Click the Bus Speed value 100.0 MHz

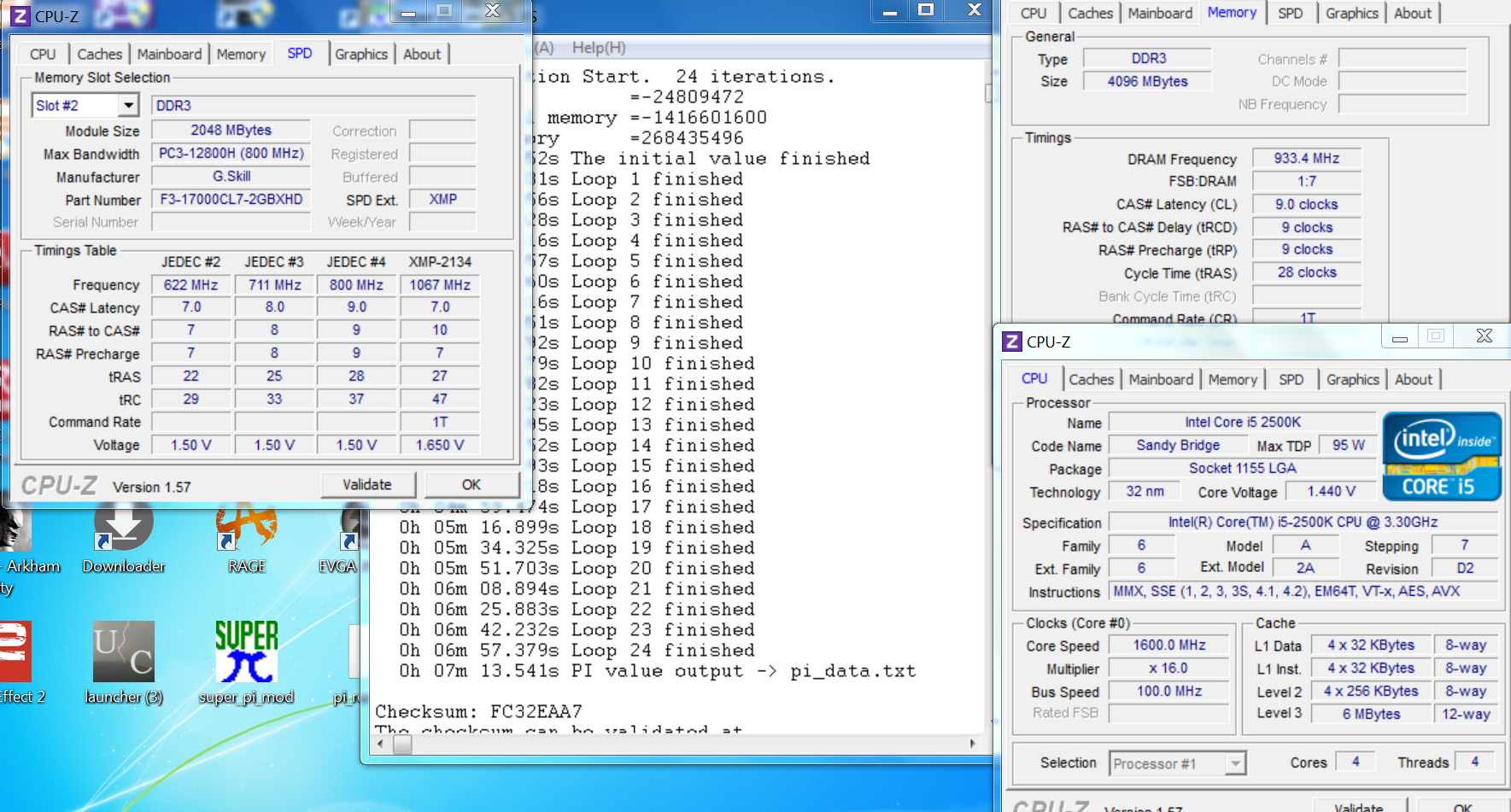[1169, 691]
